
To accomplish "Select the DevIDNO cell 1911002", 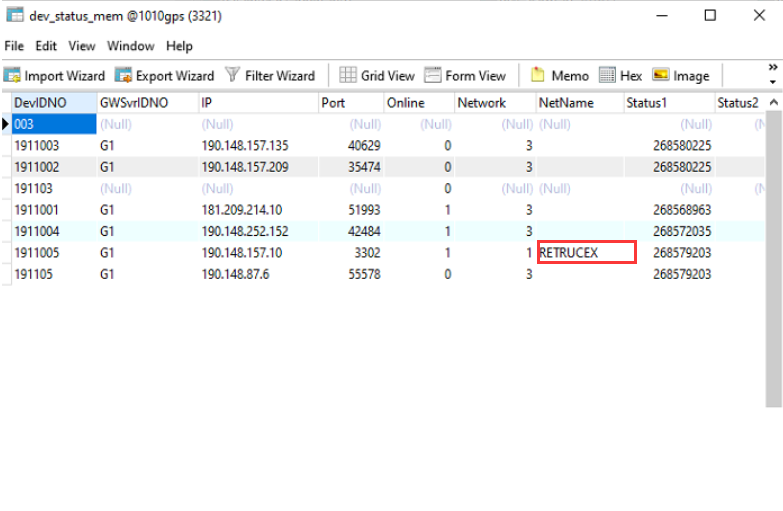I will click(x=54, y=167).
